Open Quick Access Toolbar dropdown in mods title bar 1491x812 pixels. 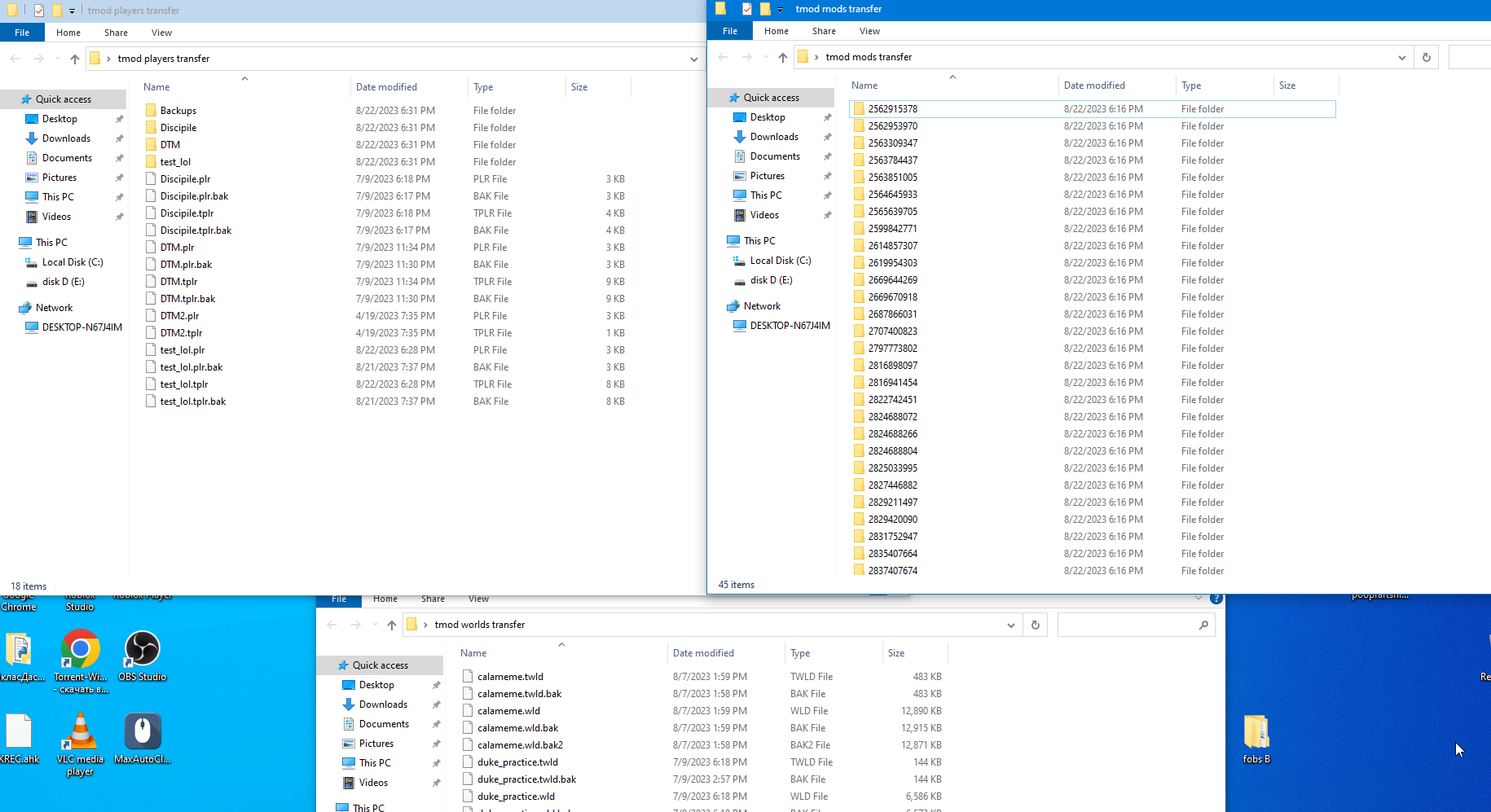click(x=780, y=9)
